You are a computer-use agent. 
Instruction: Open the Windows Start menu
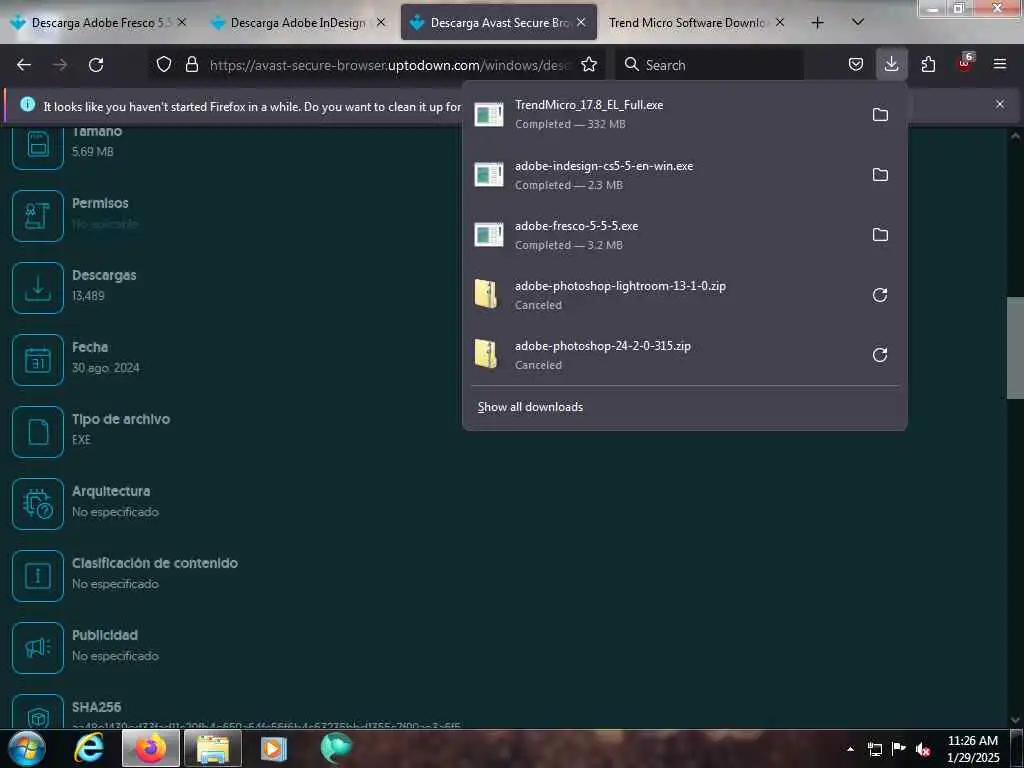coord(27,749)
